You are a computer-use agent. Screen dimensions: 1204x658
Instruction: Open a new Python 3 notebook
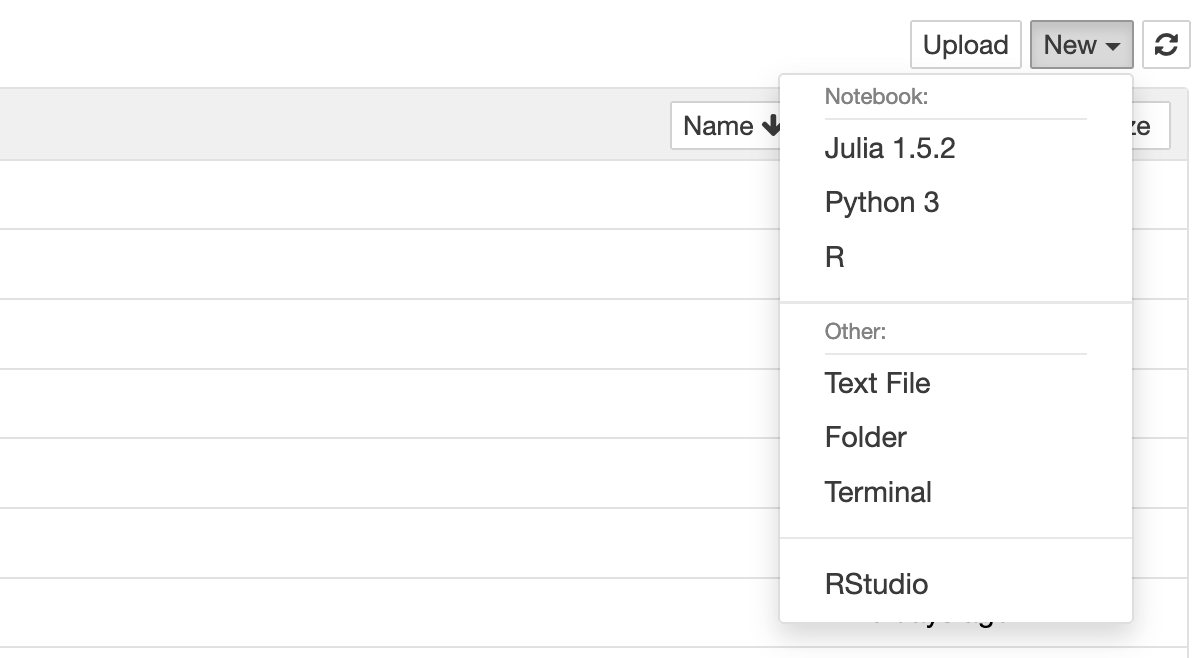[883, 202]
